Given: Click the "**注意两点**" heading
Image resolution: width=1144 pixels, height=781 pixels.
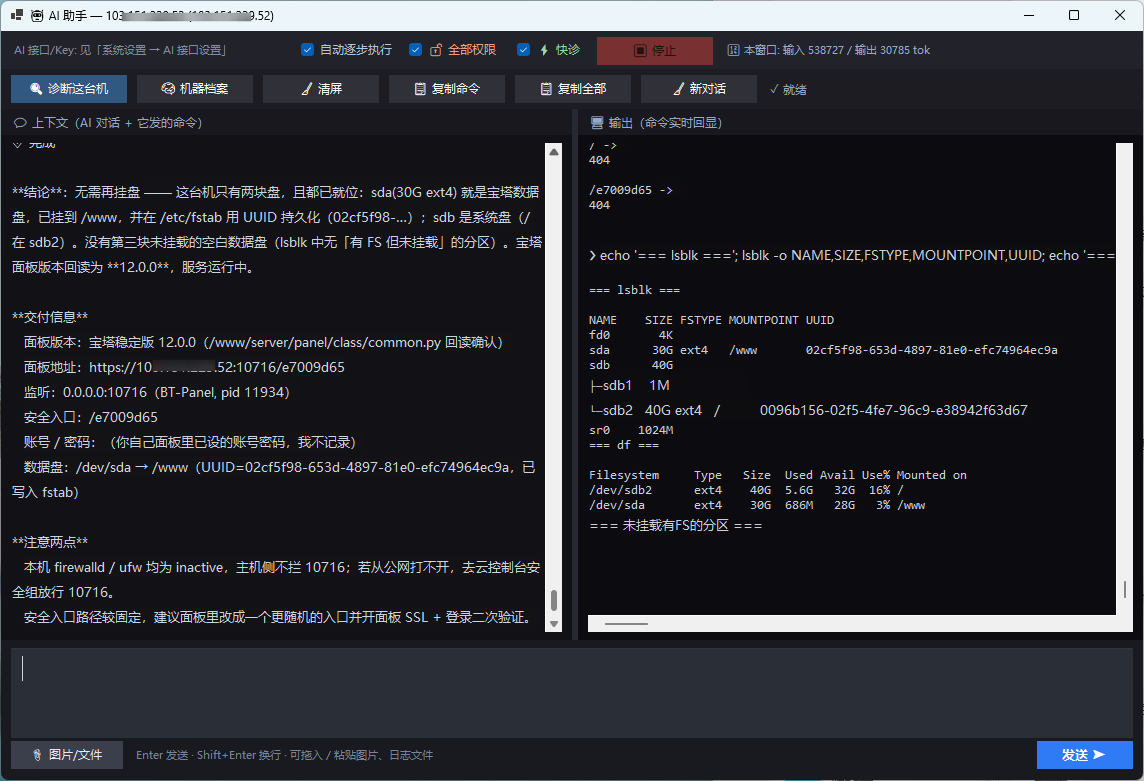Looking at the screenshot, I should 50,542.
